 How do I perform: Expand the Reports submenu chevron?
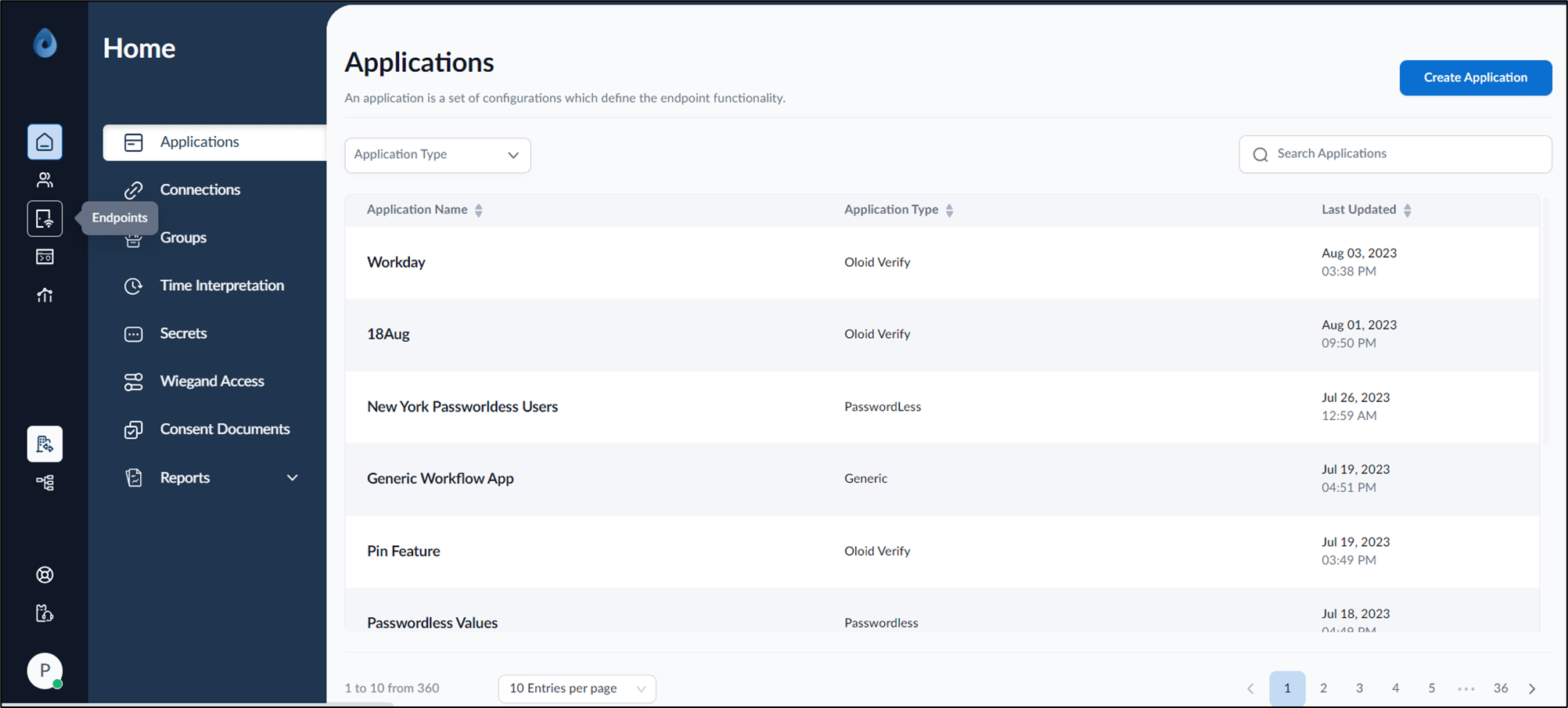tap(292, 478)
